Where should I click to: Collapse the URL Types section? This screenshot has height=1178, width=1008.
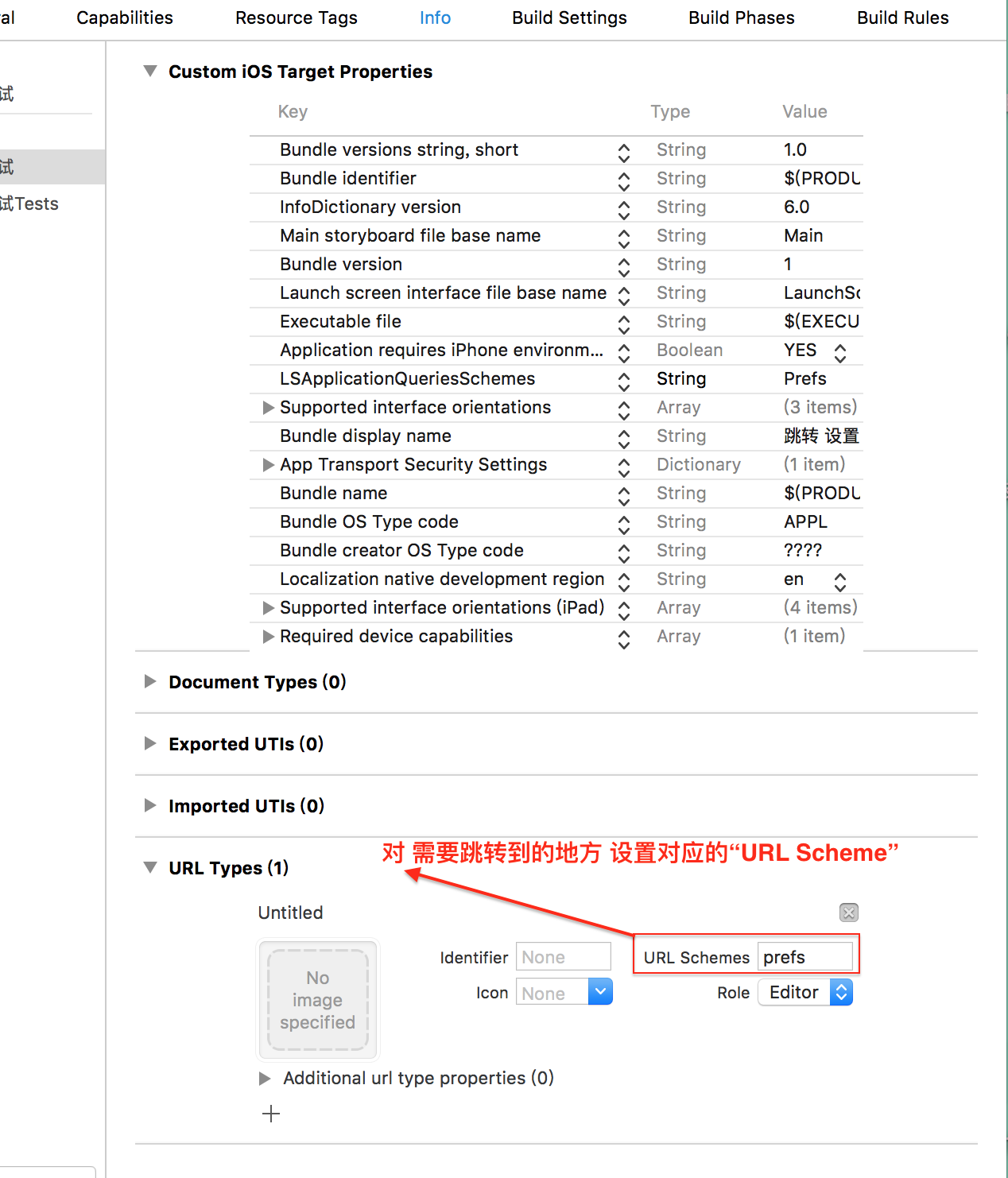pyautogui.click(x=150, y=867)
